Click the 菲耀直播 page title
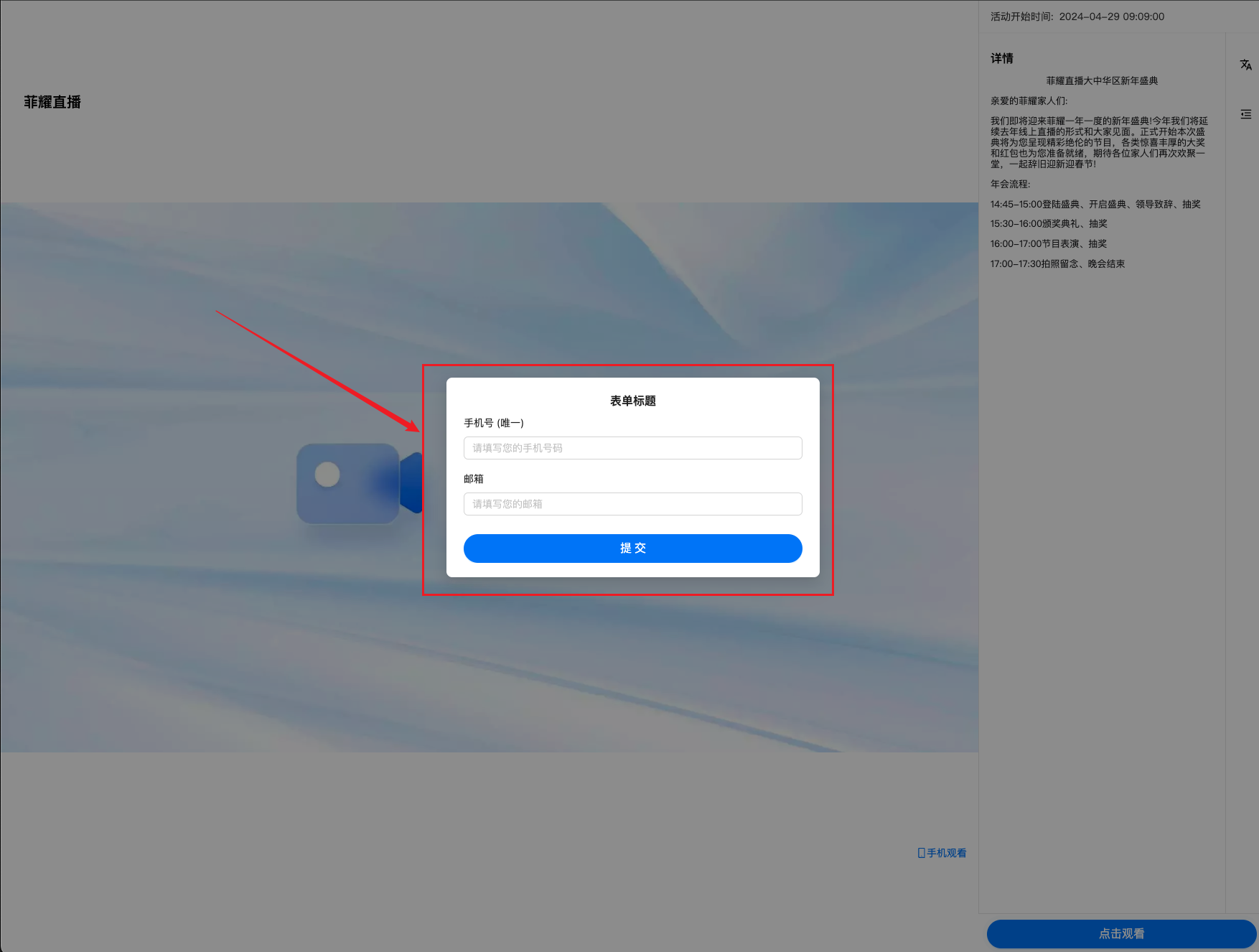Viewport: 1259px width, 952px height. click(52, 102)
